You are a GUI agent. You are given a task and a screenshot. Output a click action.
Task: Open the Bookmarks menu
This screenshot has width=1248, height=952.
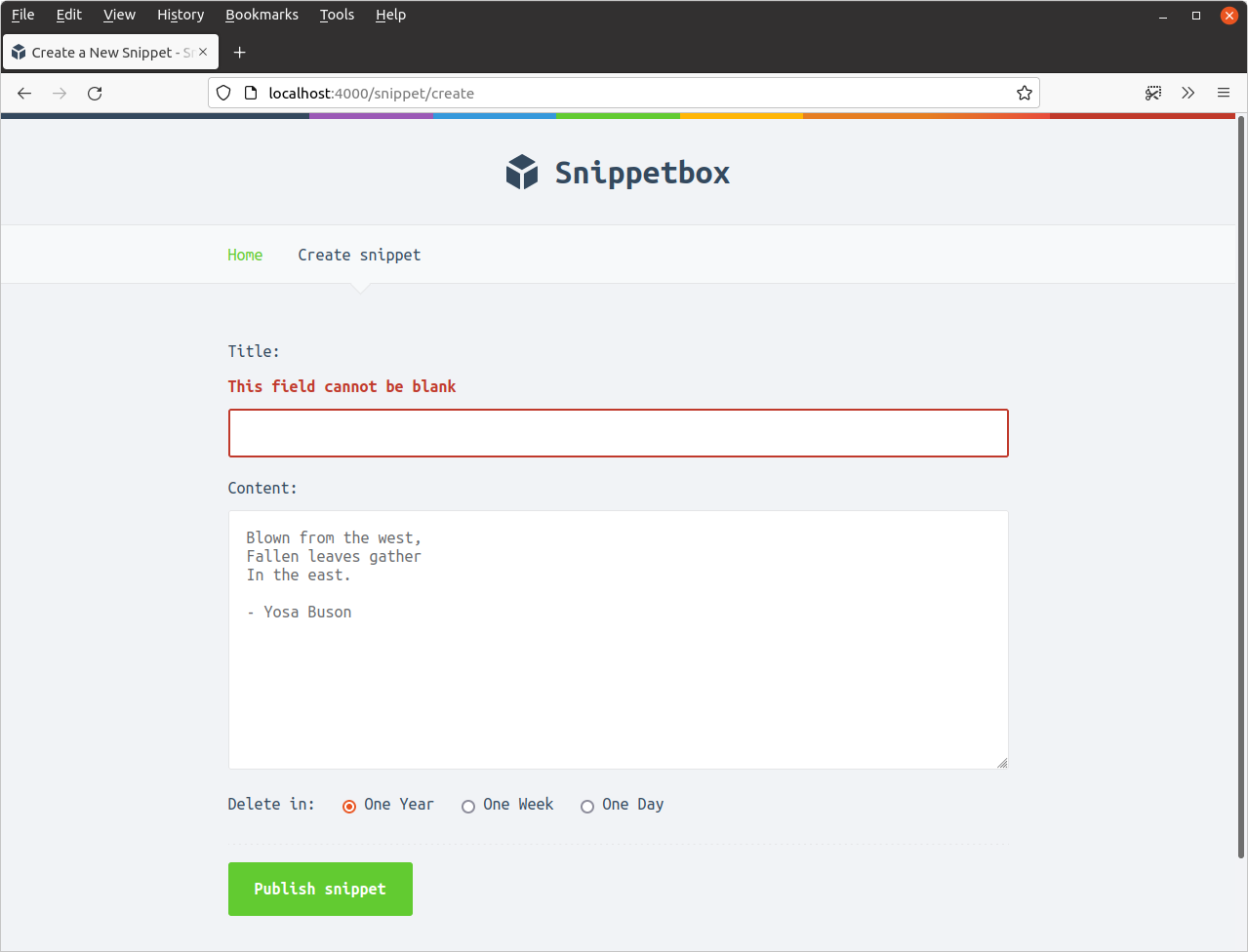[262, 15]
